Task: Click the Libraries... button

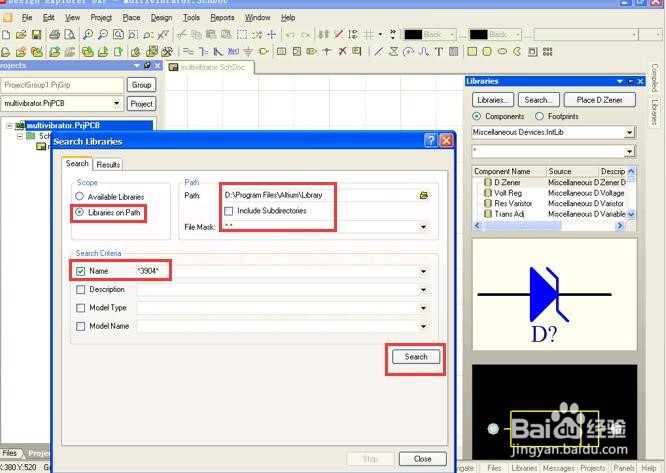Action: tap(493, 100)
